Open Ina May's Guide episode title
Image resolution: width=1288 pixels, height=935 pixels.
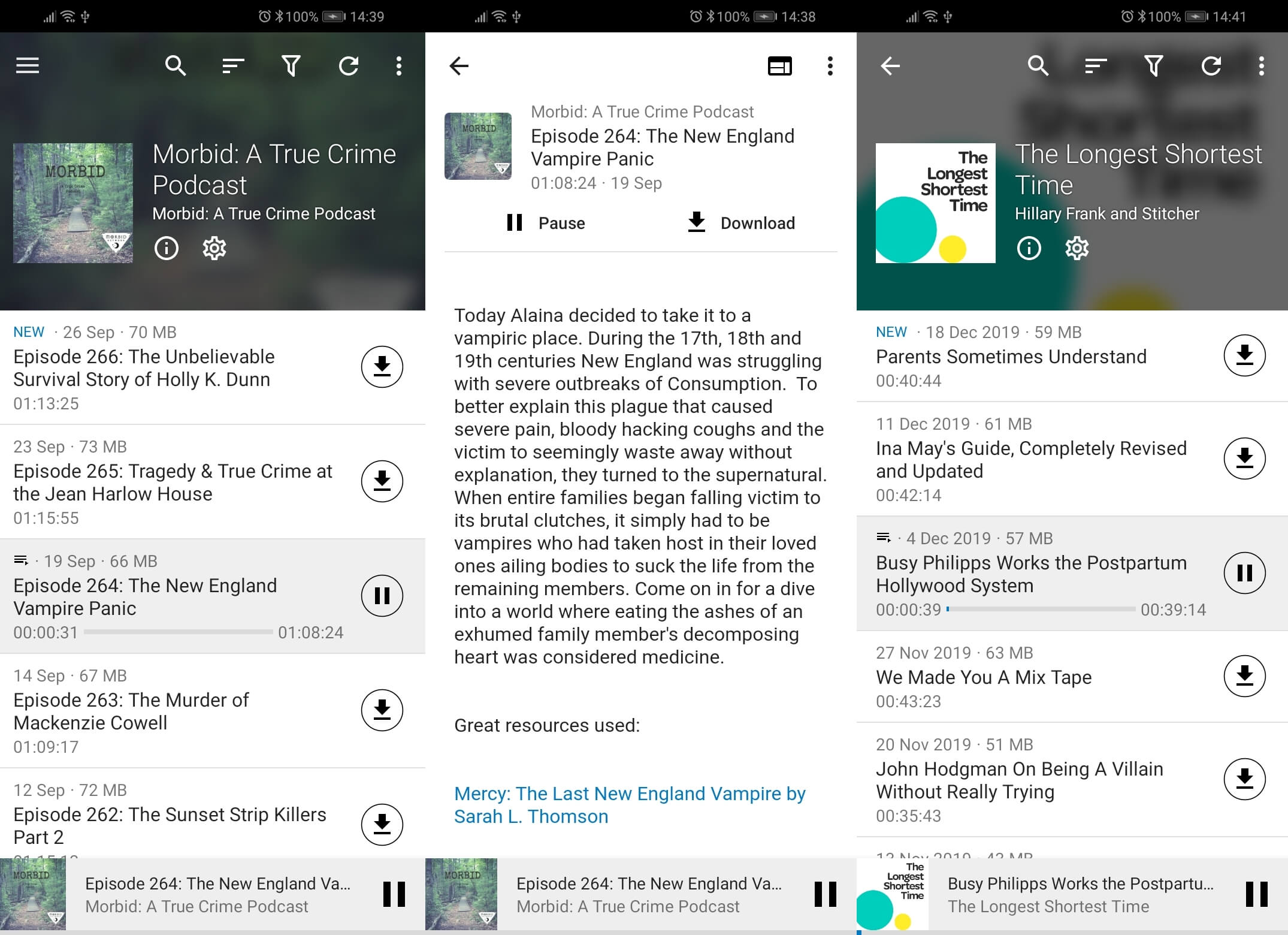[x=1031, y=460]
